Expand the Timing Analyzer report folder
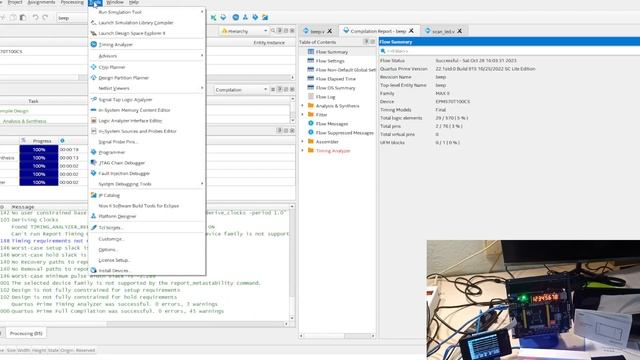640x360 pixels. 302,151
